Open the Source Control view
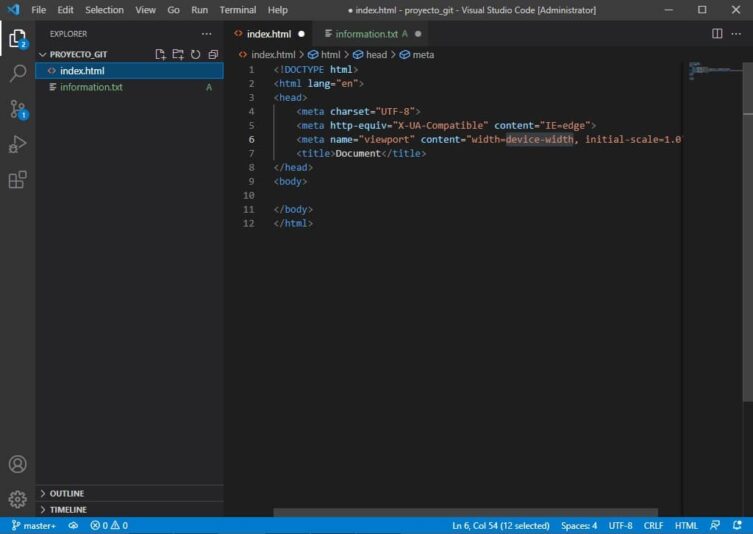The height and width of the screenshot is (534, 753). point(17,109)
